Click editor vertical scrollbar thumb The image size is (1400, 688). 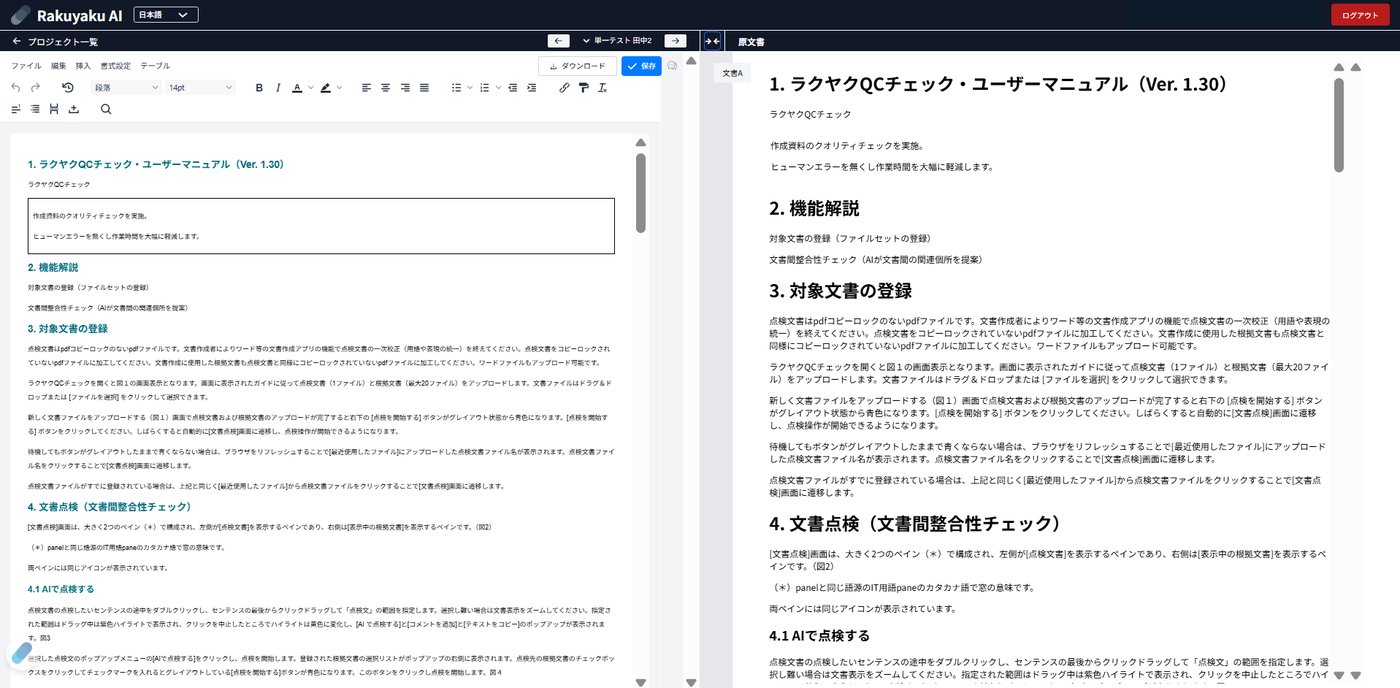pos(640,193)
